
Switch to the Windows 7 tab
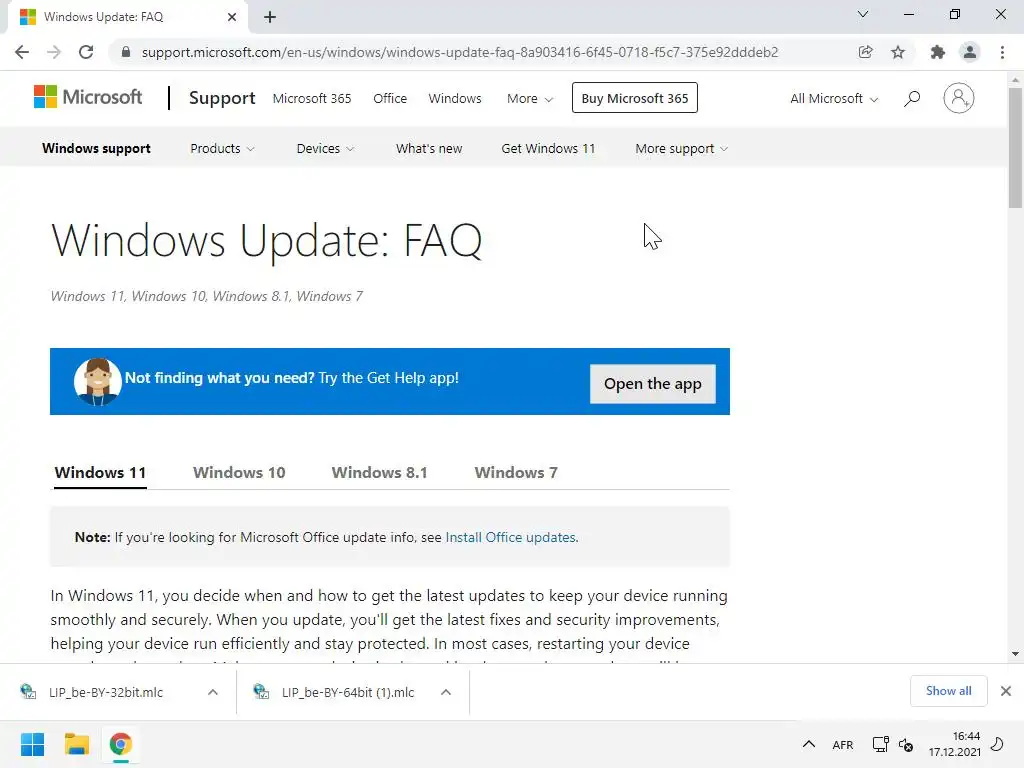point(516,473)
